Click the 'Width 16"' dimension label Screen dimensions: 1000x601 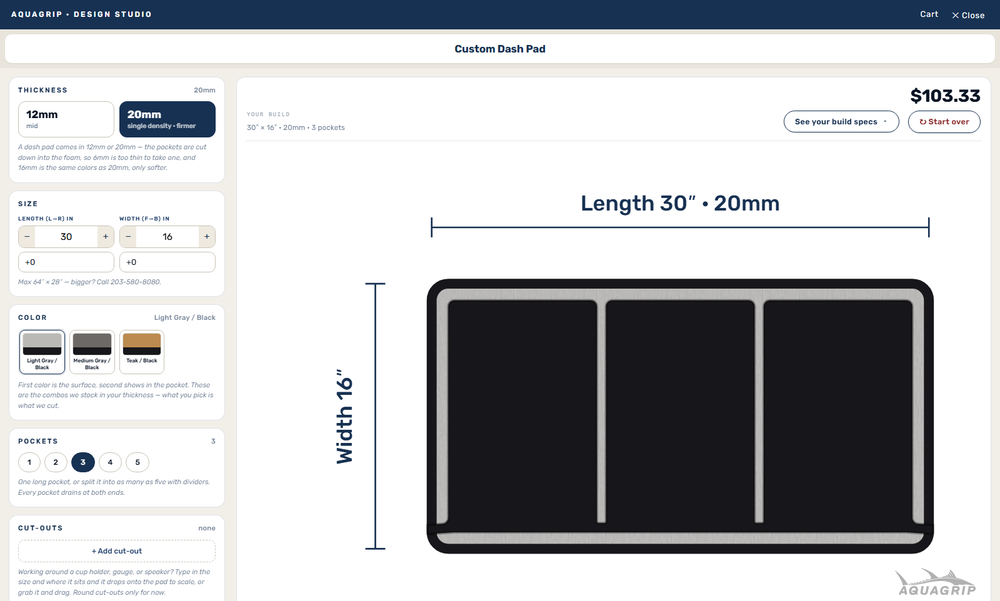pos(344,416)
